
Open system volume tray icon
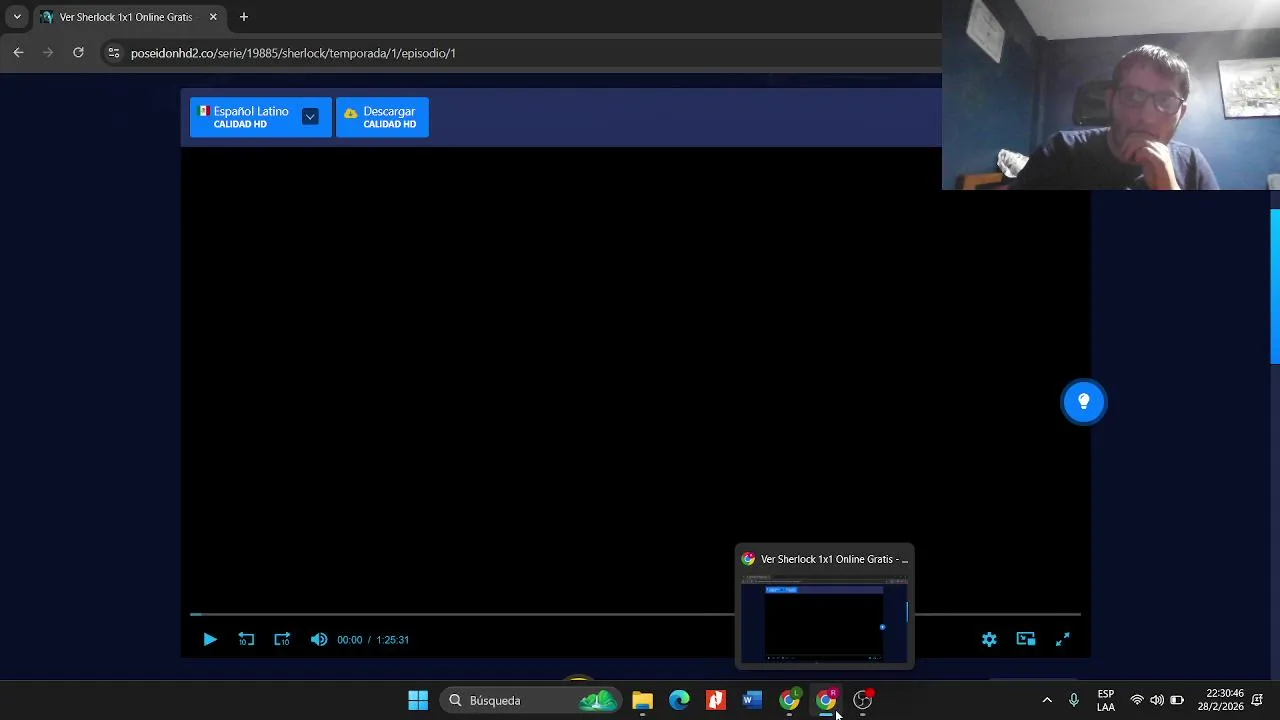pos(1157,700)
